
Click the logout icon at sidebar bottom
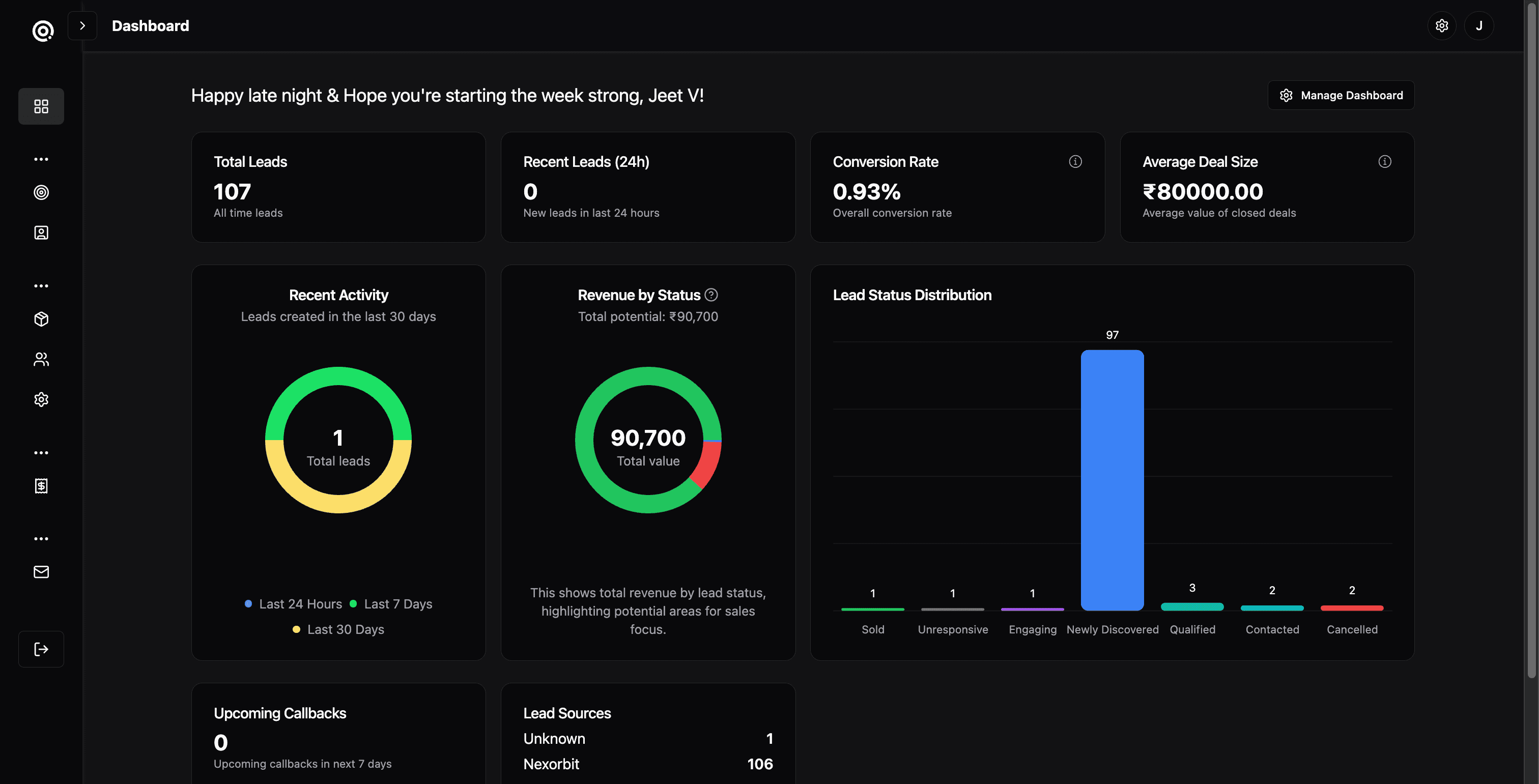41,649
